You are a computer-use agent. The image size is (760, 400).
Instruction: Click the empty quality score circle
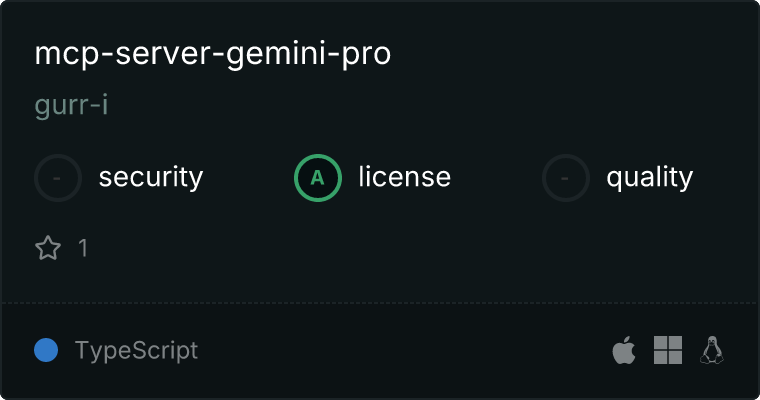[566, 178]
